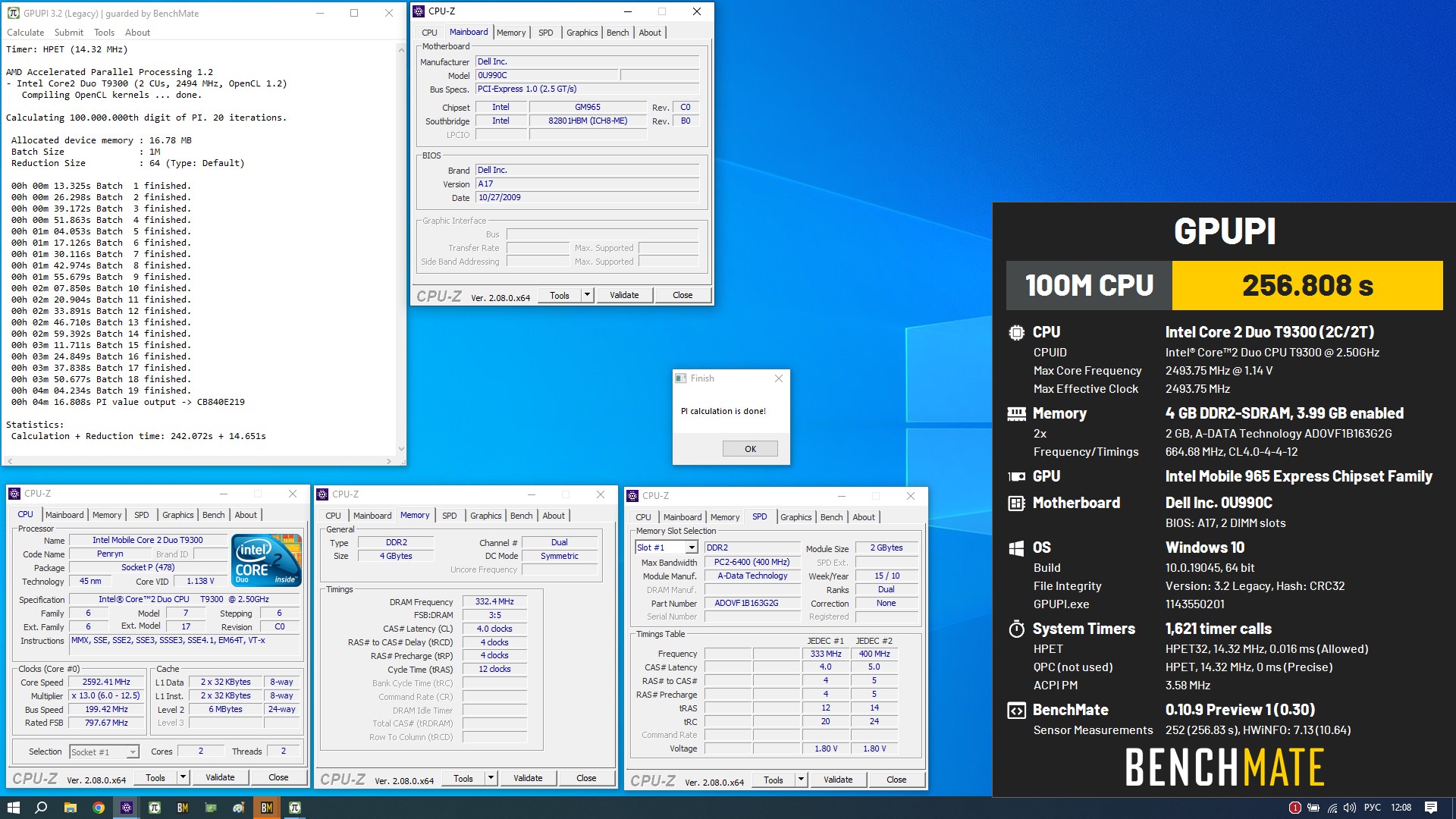Screen dimensions: 1456x819
Task: Open the Windows Start menu
Action: coord(13,808)
